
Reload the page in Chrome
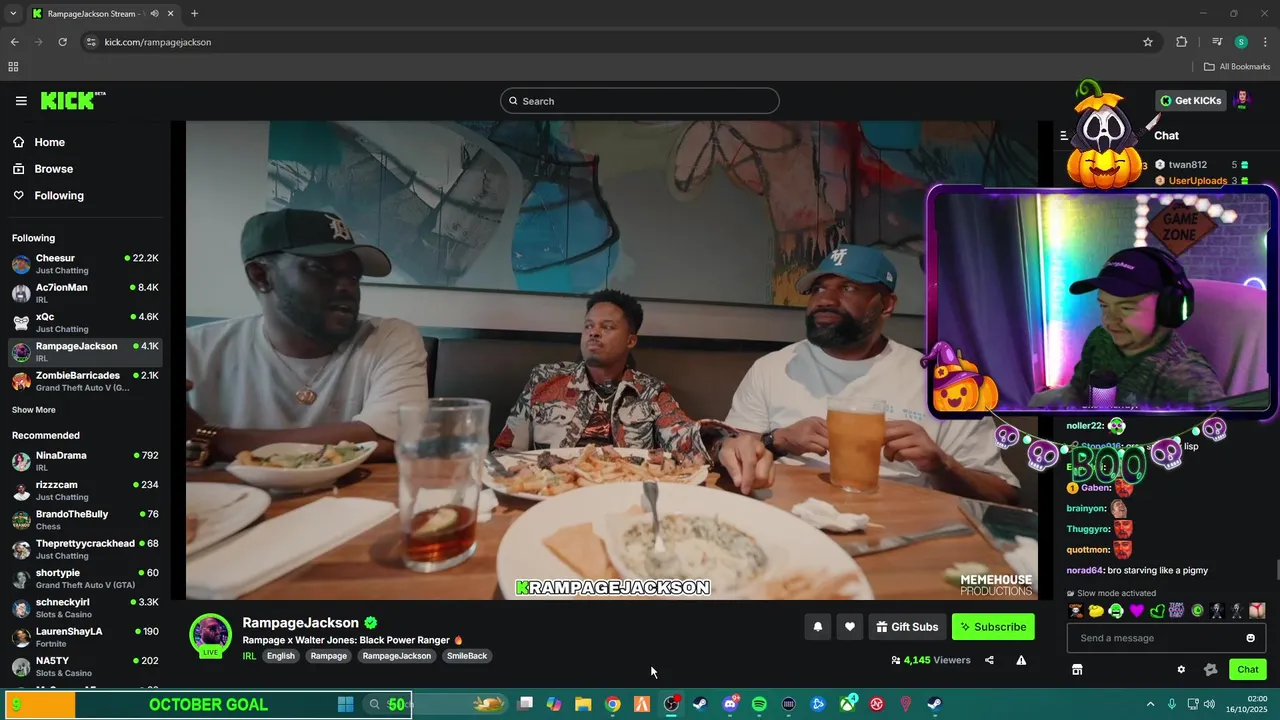point(62,42)
